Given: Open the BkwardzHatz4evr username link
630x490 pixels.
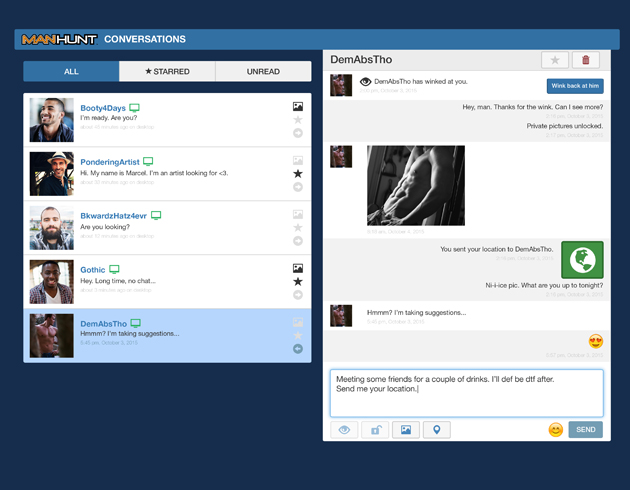Looking at the screenshot, I should coord(113,216).
